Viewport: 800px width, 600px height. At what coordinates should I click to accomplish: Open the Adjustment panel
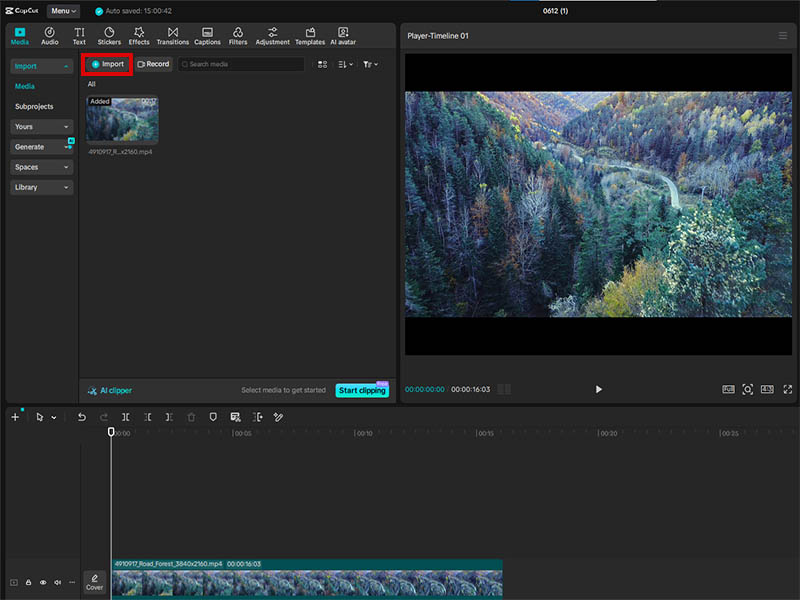click(x=272, y=36)
